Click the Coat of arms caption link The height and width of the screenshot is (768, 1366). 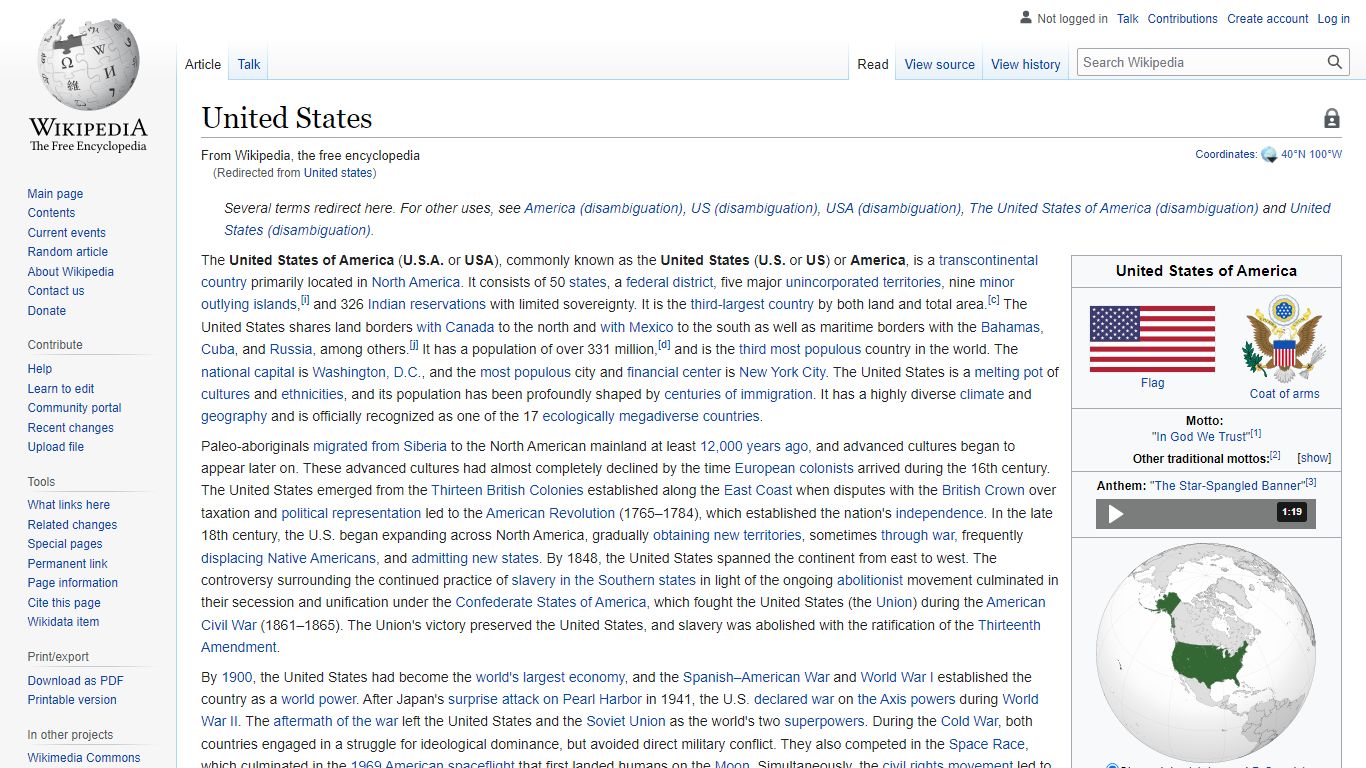tap(1284, 394)
